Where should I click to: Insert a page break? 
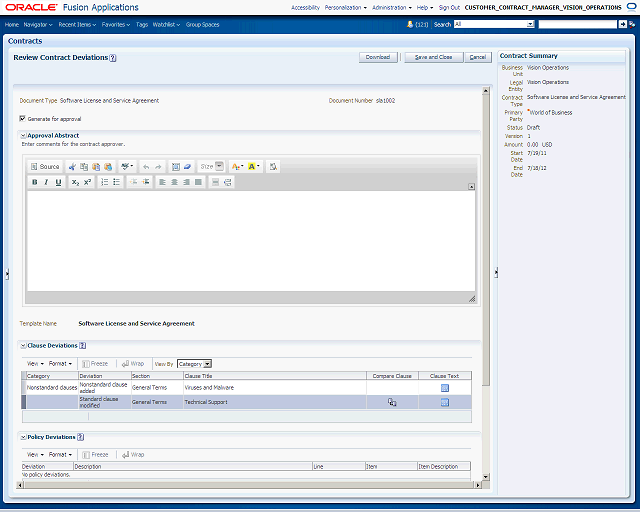click(x=227, y=182)
